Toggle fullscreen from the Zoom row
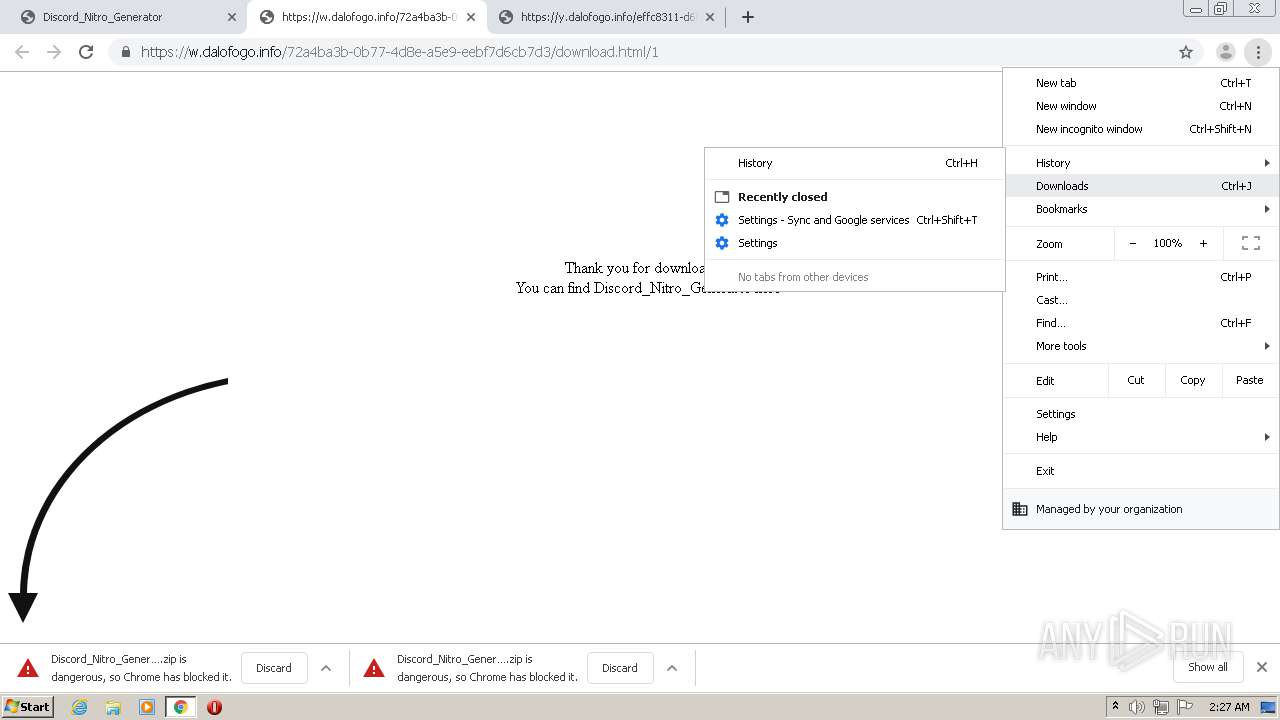This screenshot has height=720, width=1280. (x=1250, y=243)
